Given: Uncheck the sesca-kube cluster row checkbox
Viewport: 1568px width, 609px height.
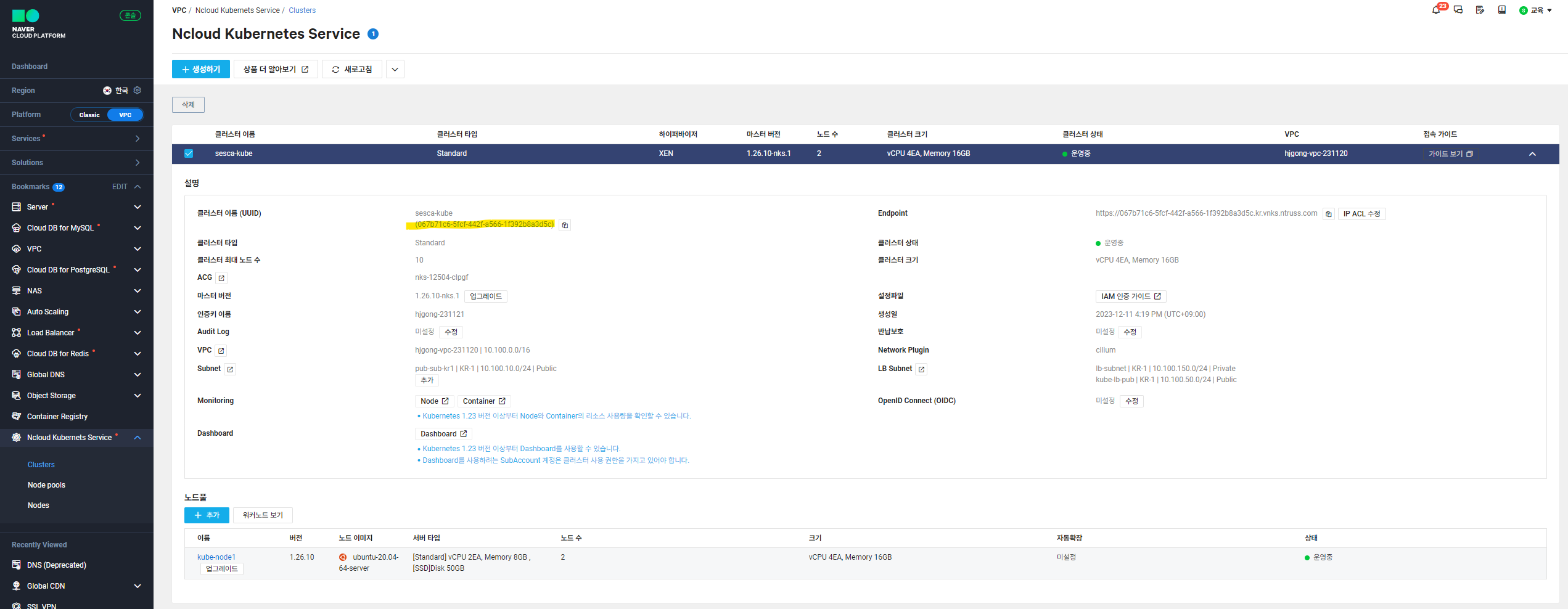Looking at the screenshot, I should tap(189, 153).
